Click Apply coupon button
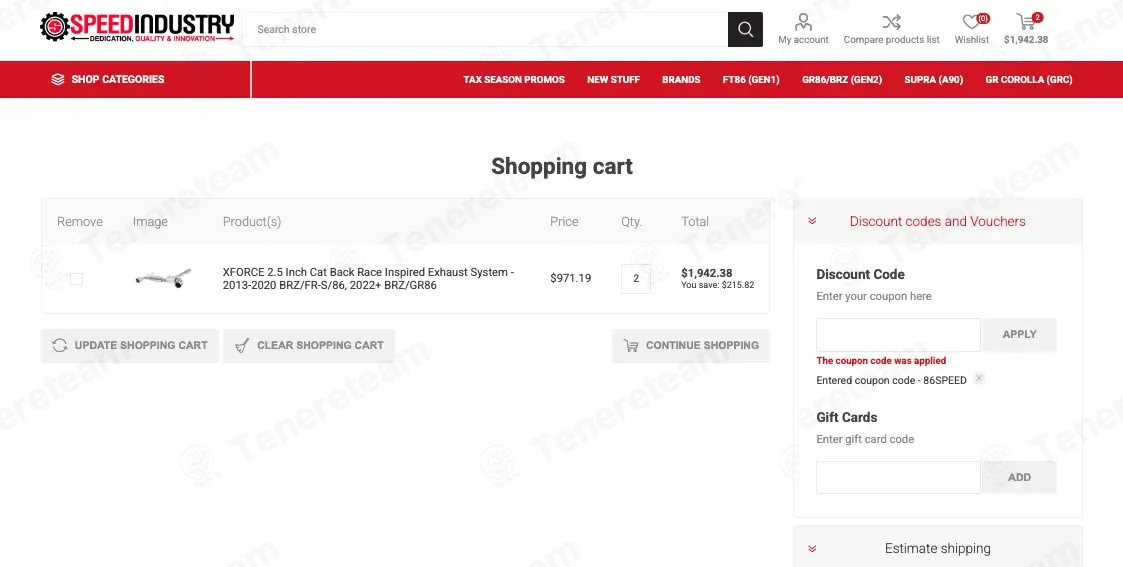Screen dimensions: 1123x567 [x=1019, y=334]
